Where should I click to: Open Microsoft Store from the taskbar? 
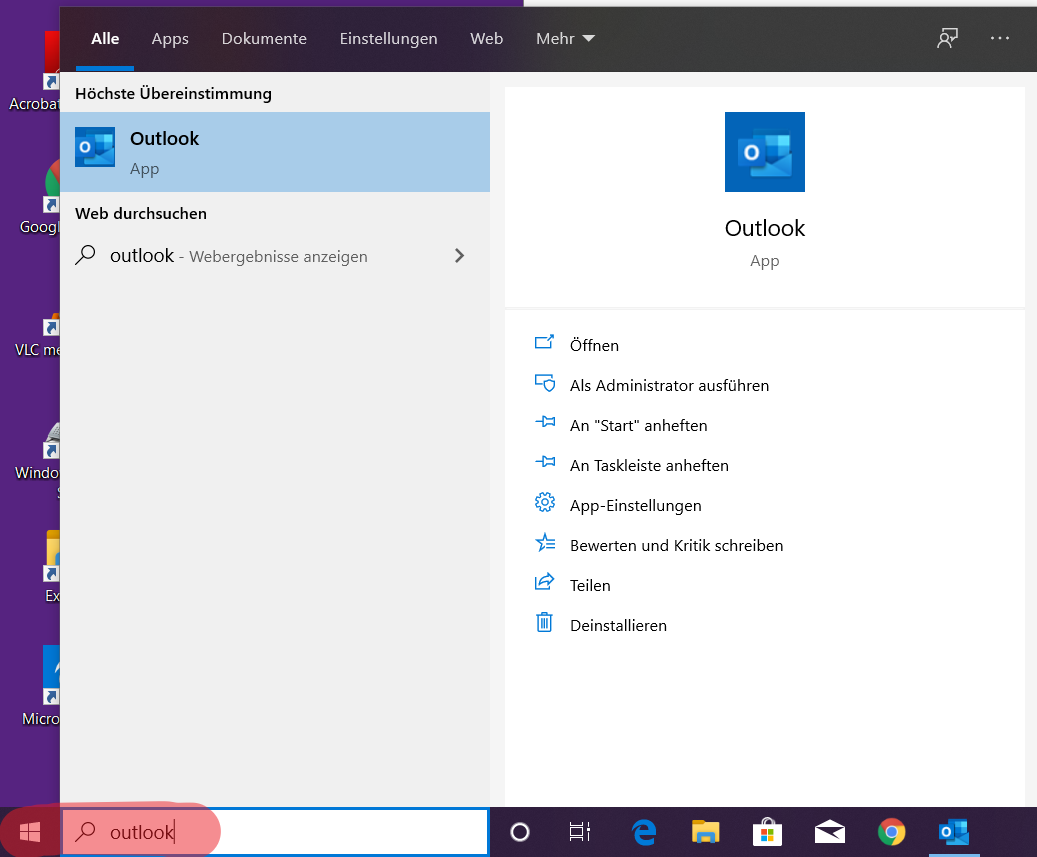pyautogui.click(x=767, y=832)
